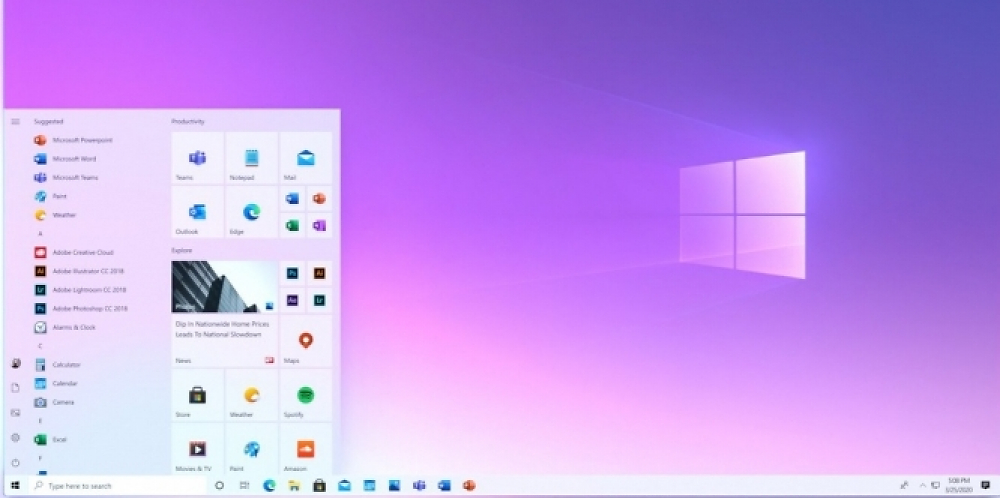1000x498 pixels.
Task: Open the small Word tile
Action: [293, 199]
